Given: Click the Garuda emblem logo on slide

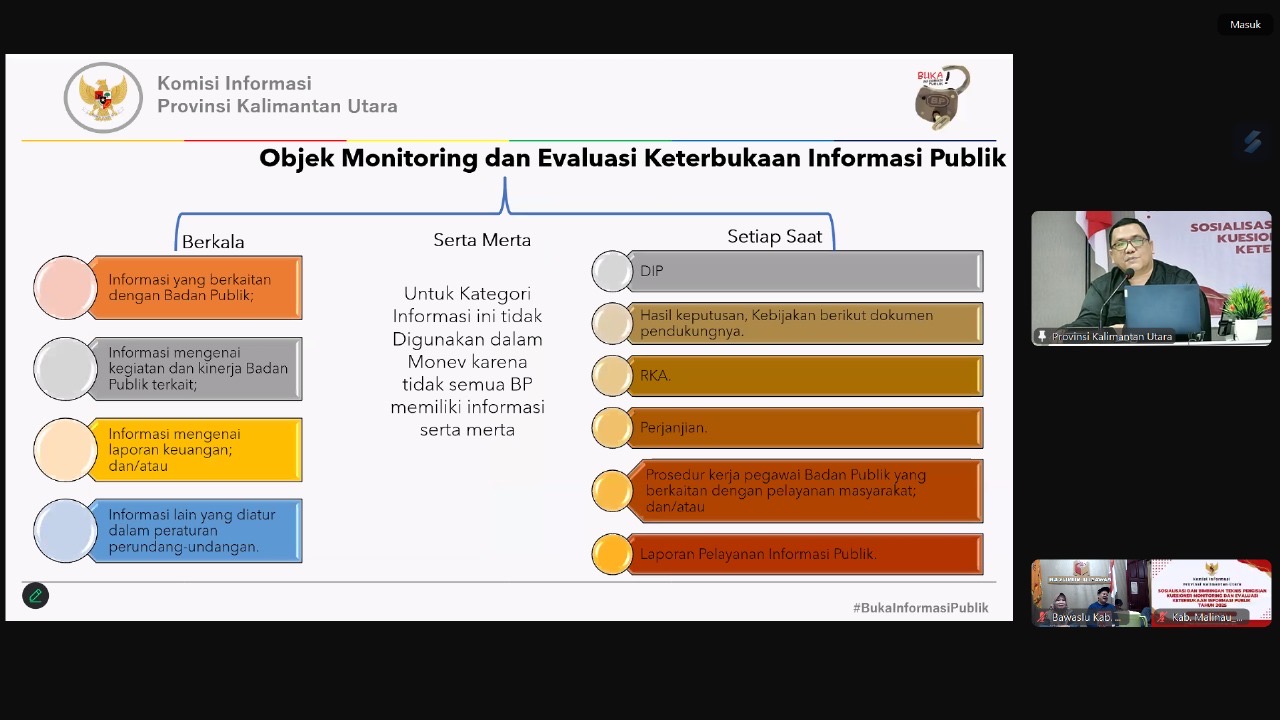Looking at the screenshot, I should [103, 98].
